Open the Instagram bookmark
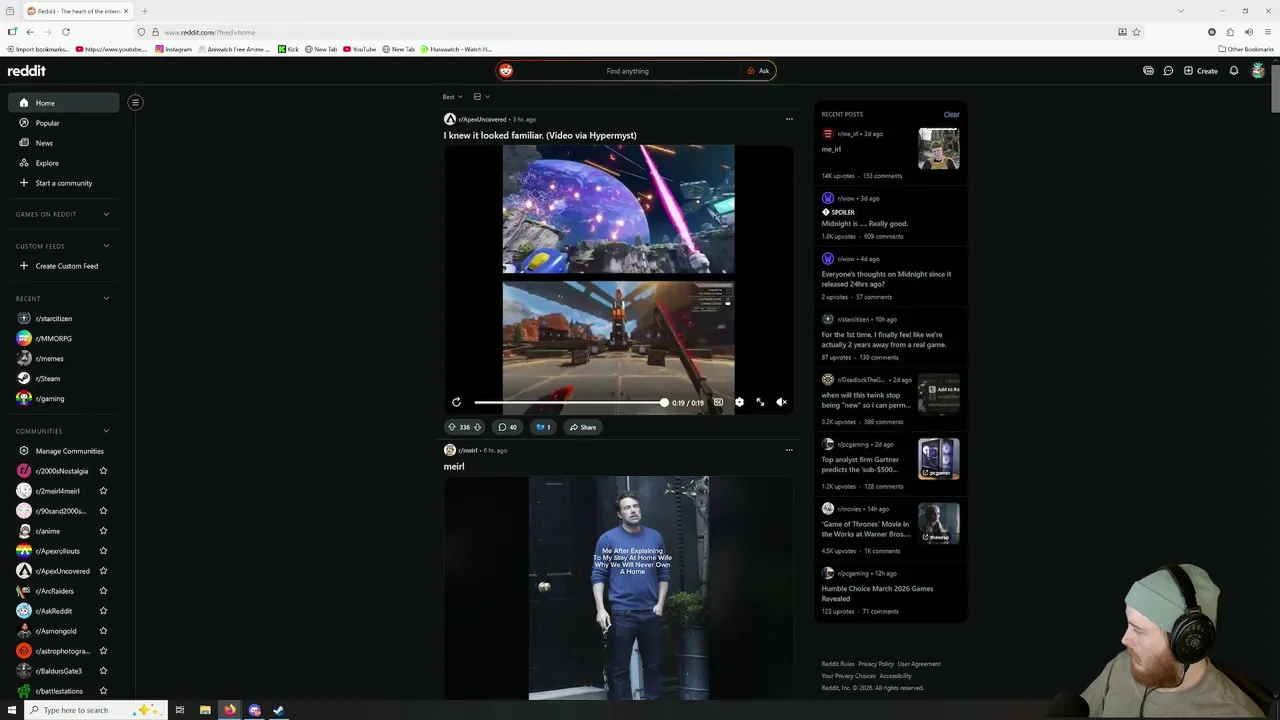The width and height of the screenshot is (1280, 720). click(173, 49)
